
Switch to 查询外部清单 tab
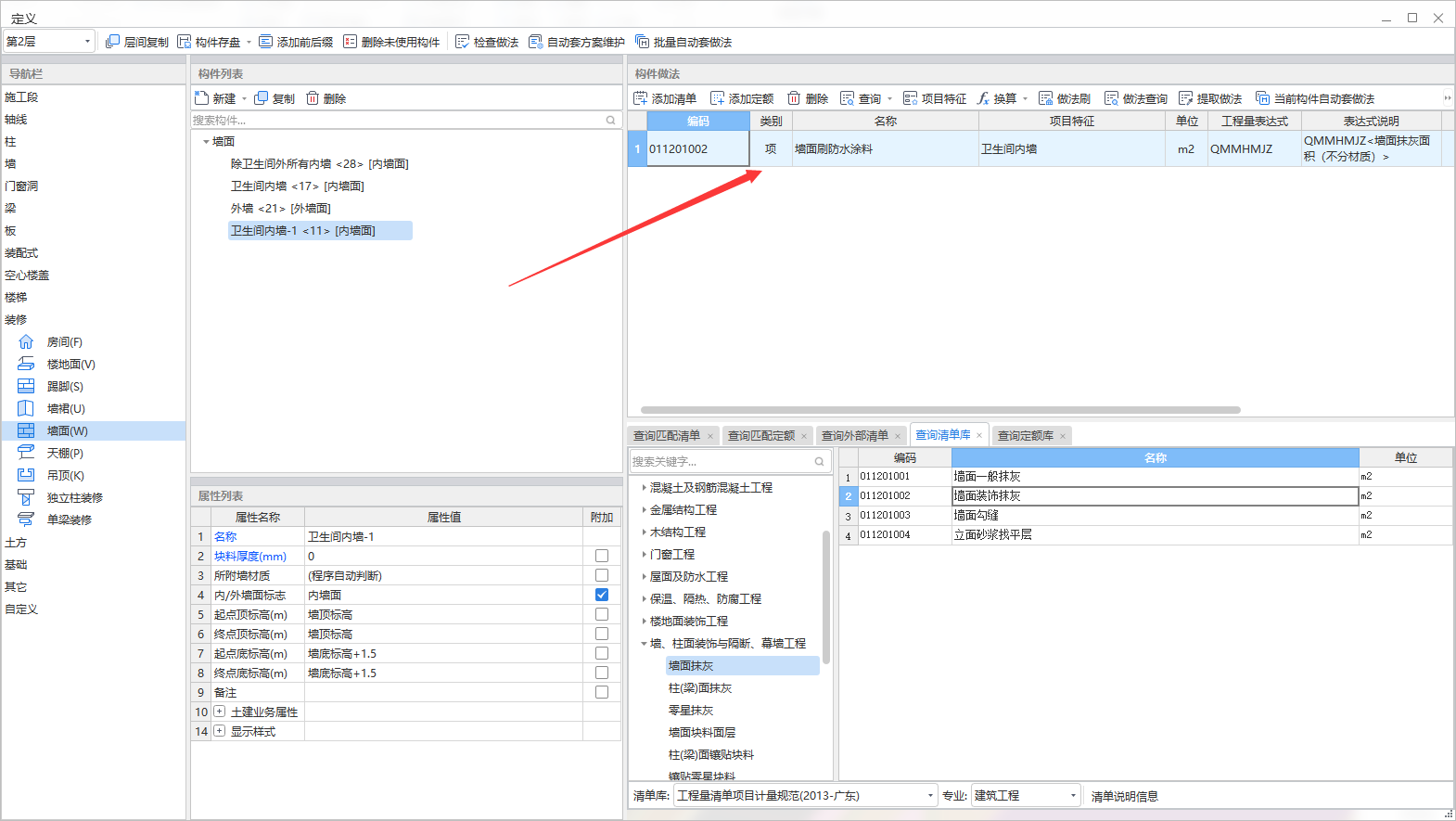(855, 435)
